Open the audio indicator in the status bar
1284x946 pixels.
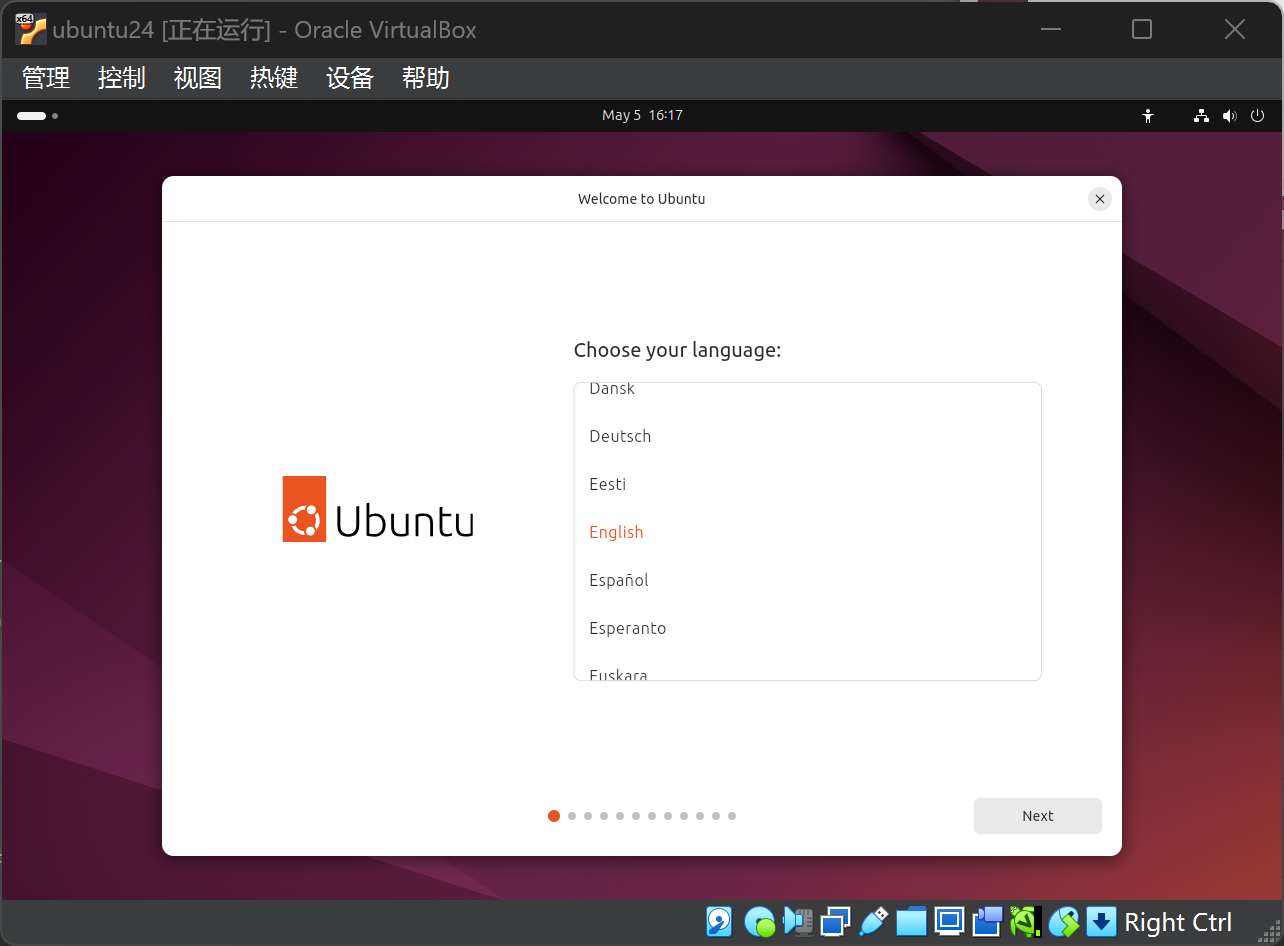click(x=798, y=921)
